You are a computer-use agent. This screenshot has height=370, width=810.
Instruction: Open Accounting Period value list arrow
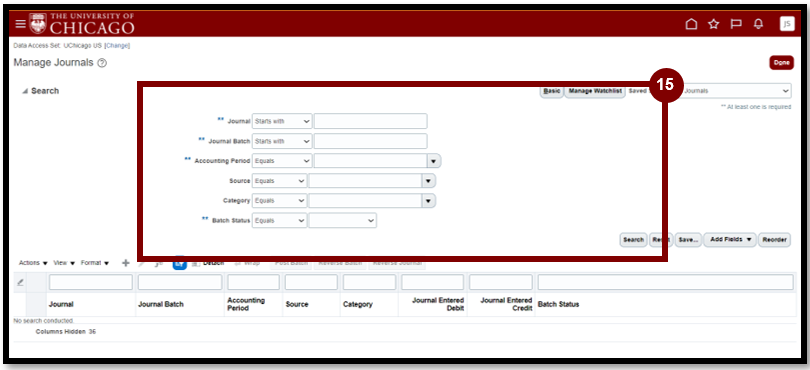click(433, 161)
